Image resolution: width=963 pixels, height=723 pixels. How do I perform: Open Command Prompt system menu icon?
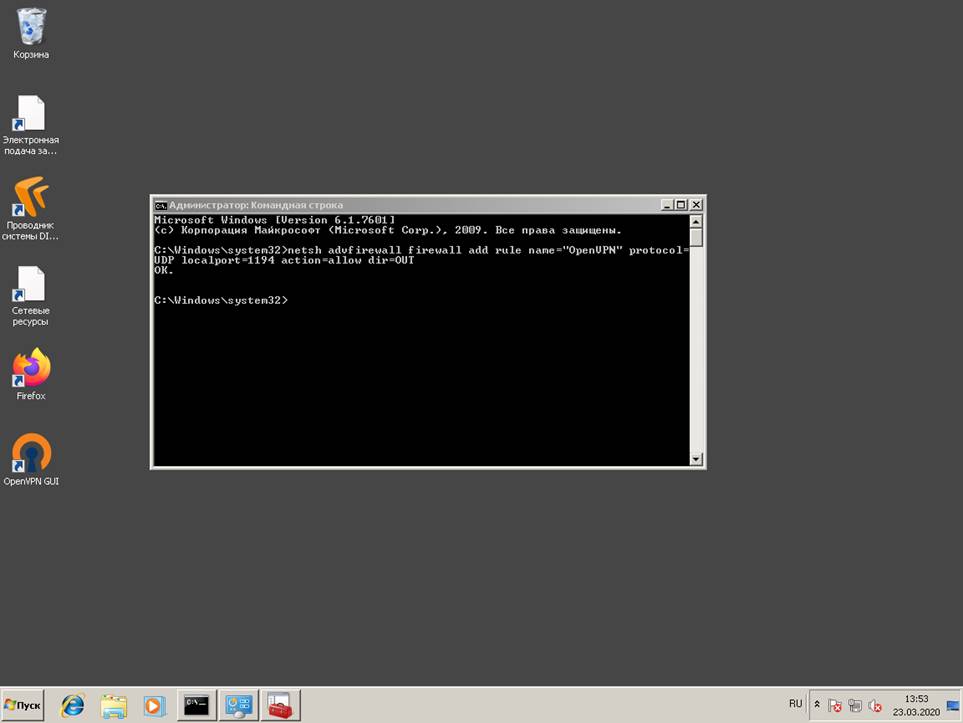coord(160,205)
